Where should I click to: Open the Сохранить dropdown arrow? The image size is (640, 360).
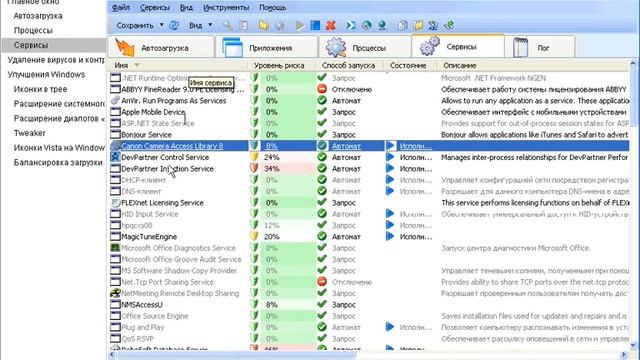[162, 25]
